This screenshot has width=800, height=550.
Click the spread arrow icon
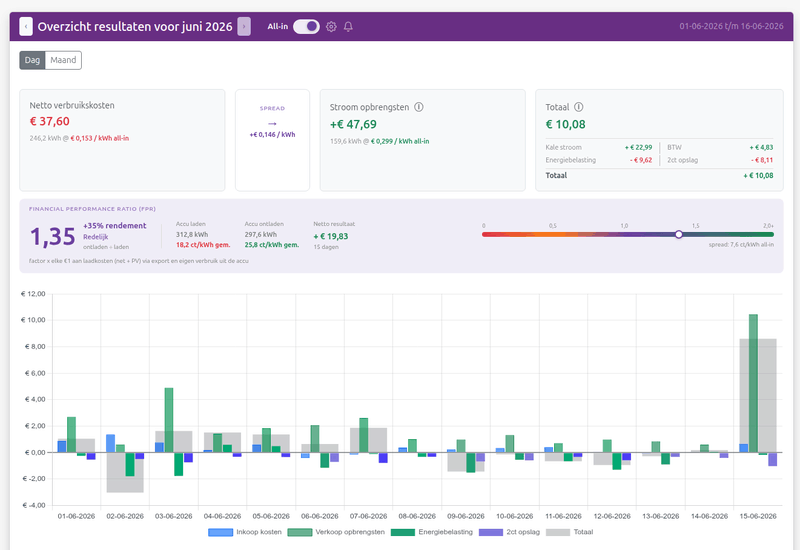tap(272, 123)
